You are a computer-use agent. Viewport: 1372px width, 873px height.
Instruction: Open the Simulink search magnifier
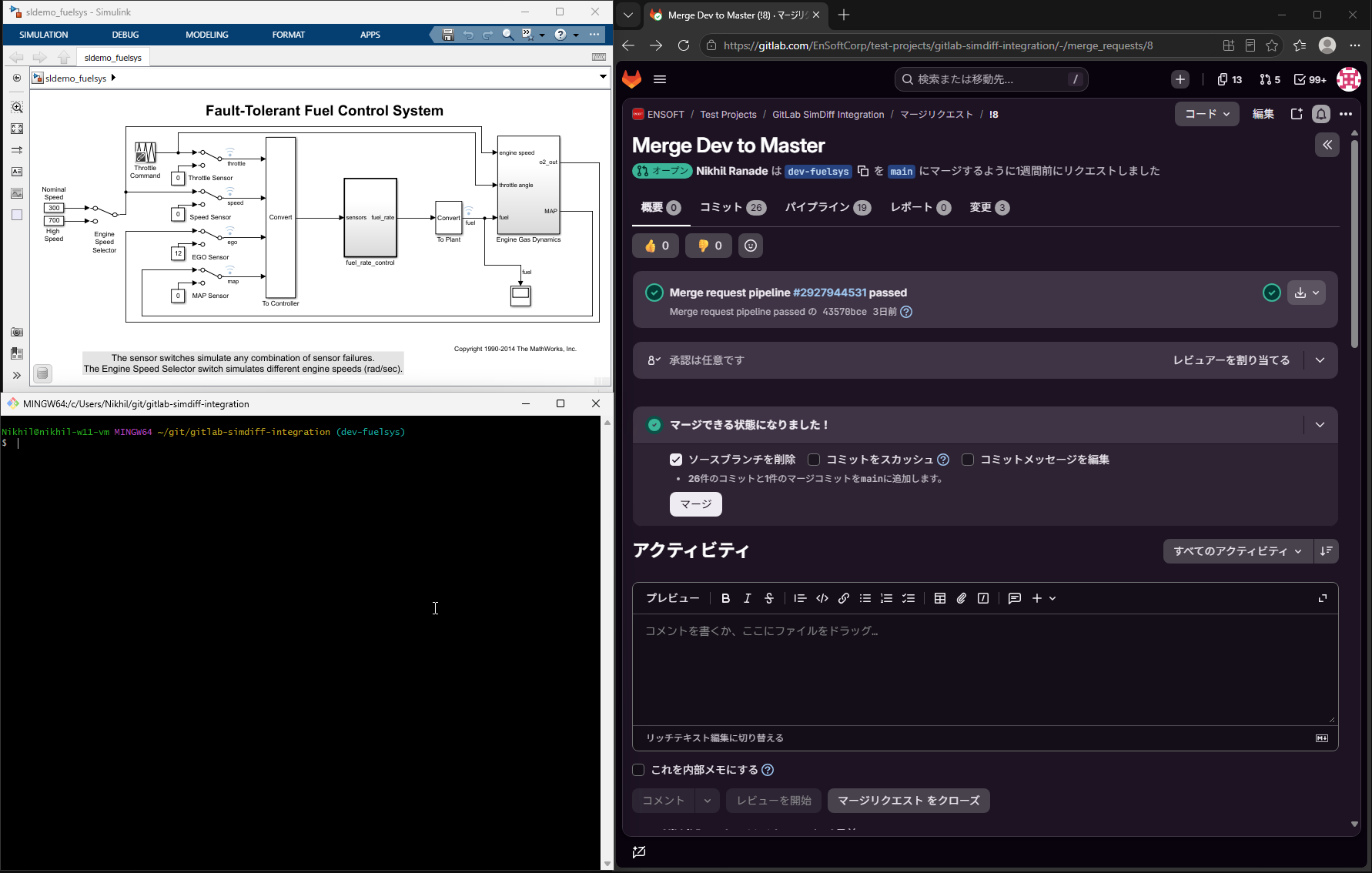(x=507, y=35)
